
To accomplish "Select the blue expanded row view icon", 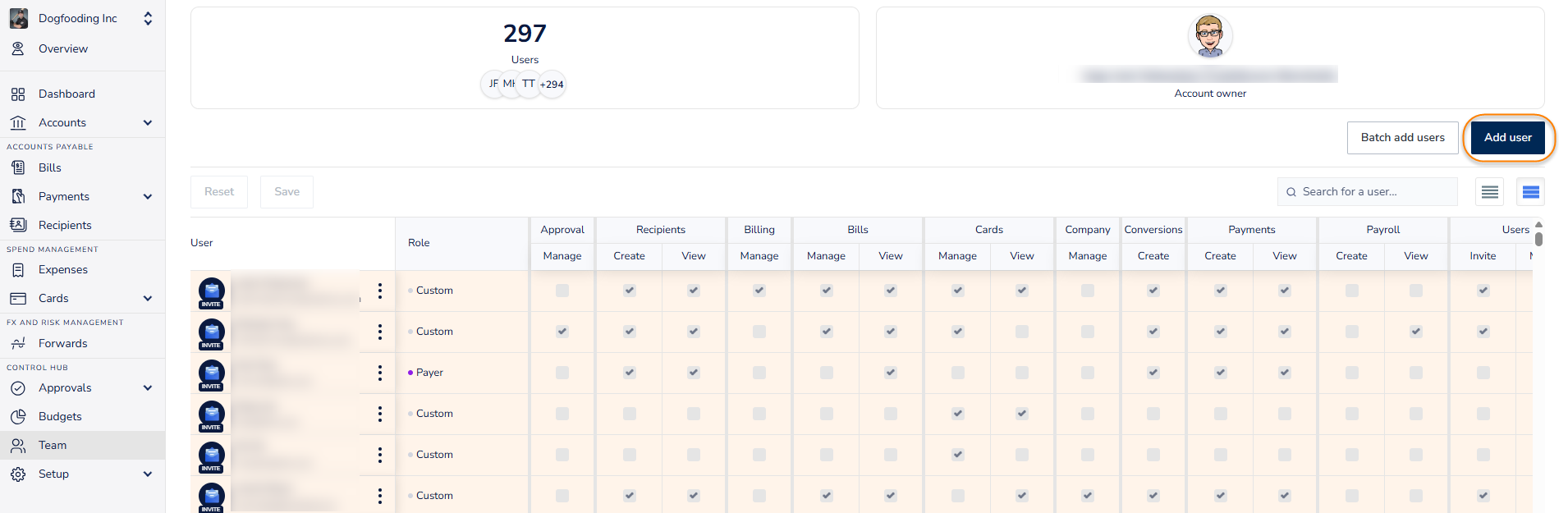I will click(1530, 192).
